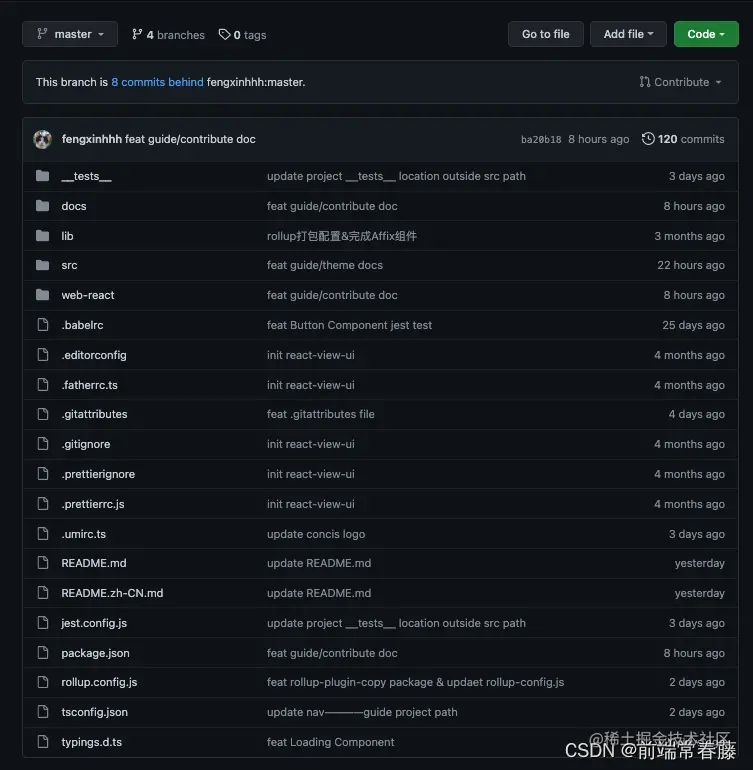Click the tsconfig.json file icon
Image resolution: width=753 pixels, height=770 pixels.
43,712
